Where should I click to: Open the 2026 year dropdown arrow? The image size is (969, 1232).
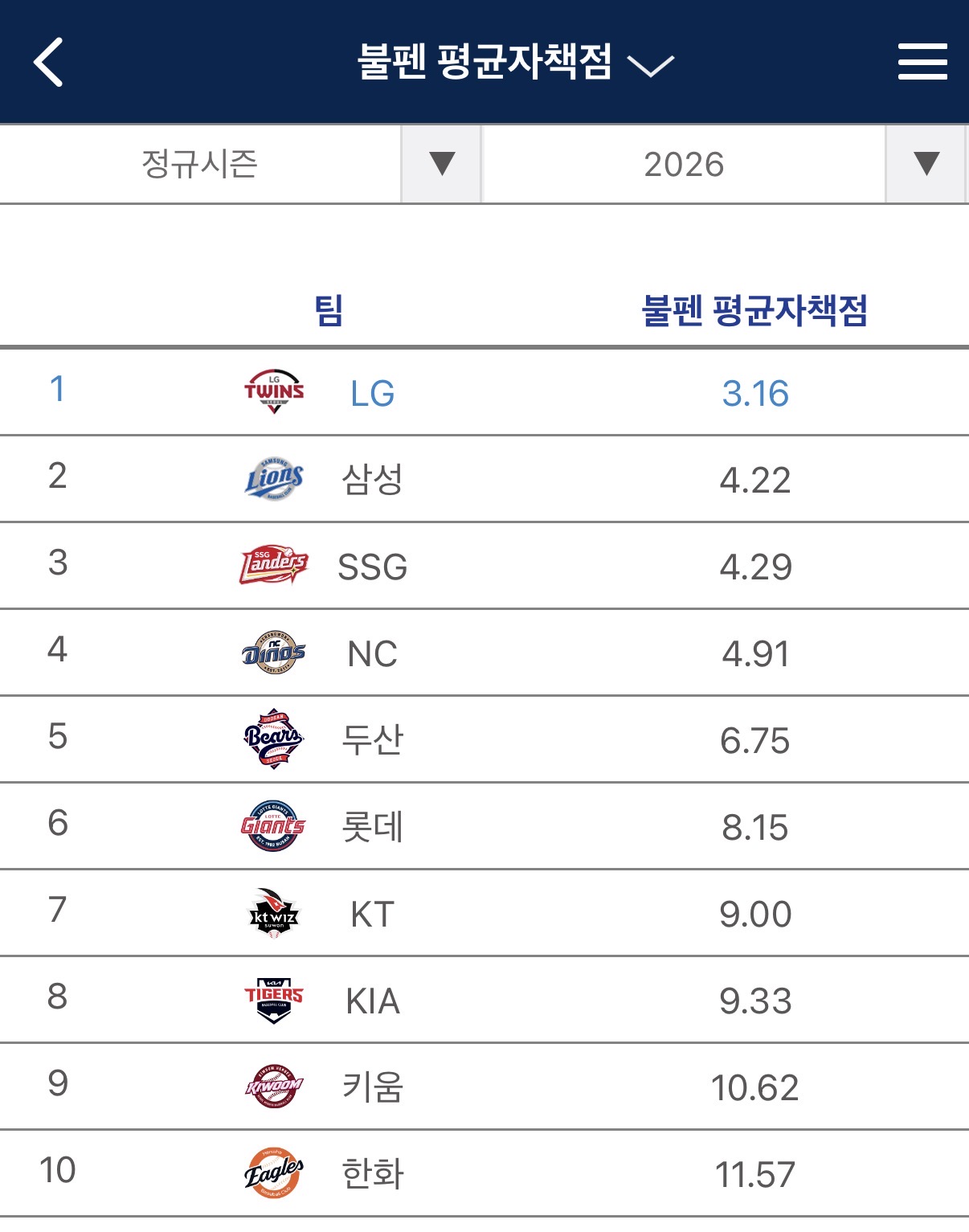(926, 164)
